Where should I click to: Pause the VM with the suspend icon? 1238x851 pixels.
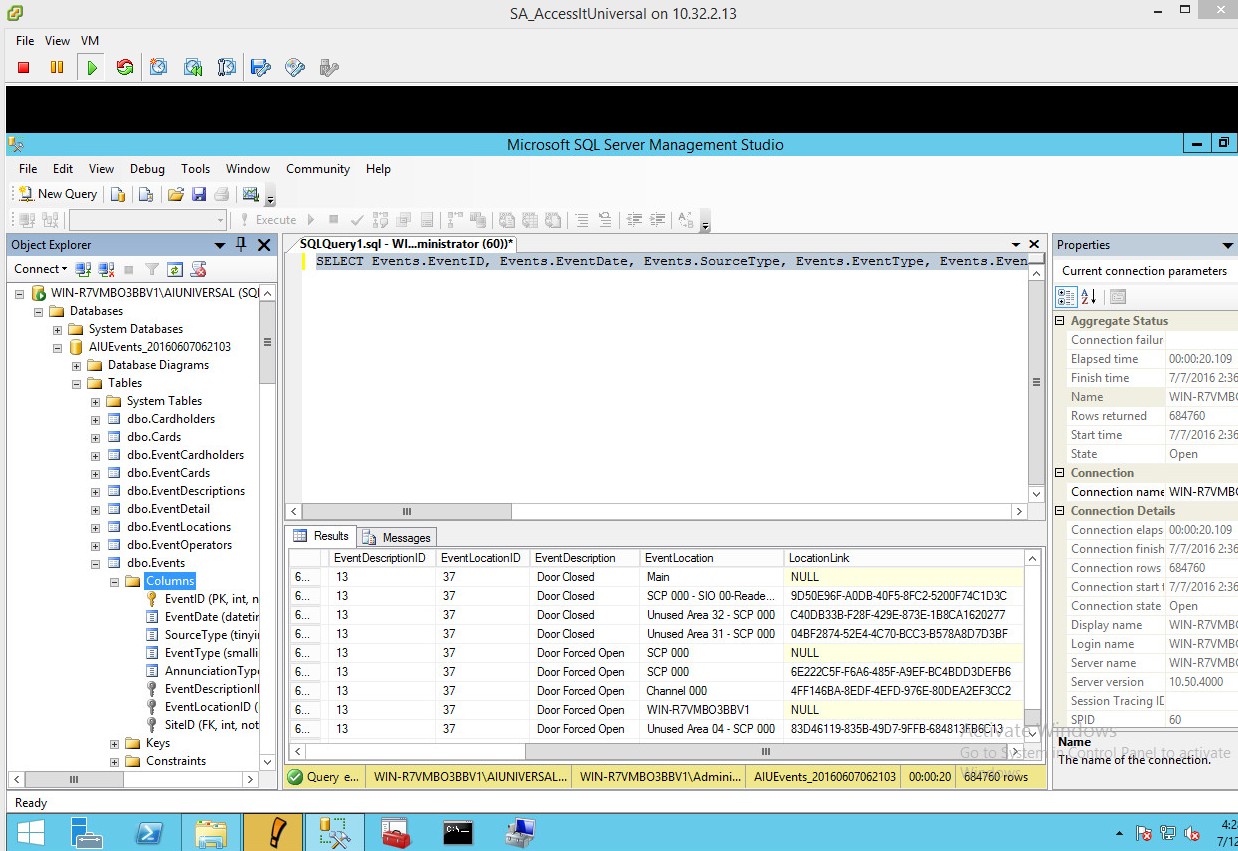[x=57, y=68]
